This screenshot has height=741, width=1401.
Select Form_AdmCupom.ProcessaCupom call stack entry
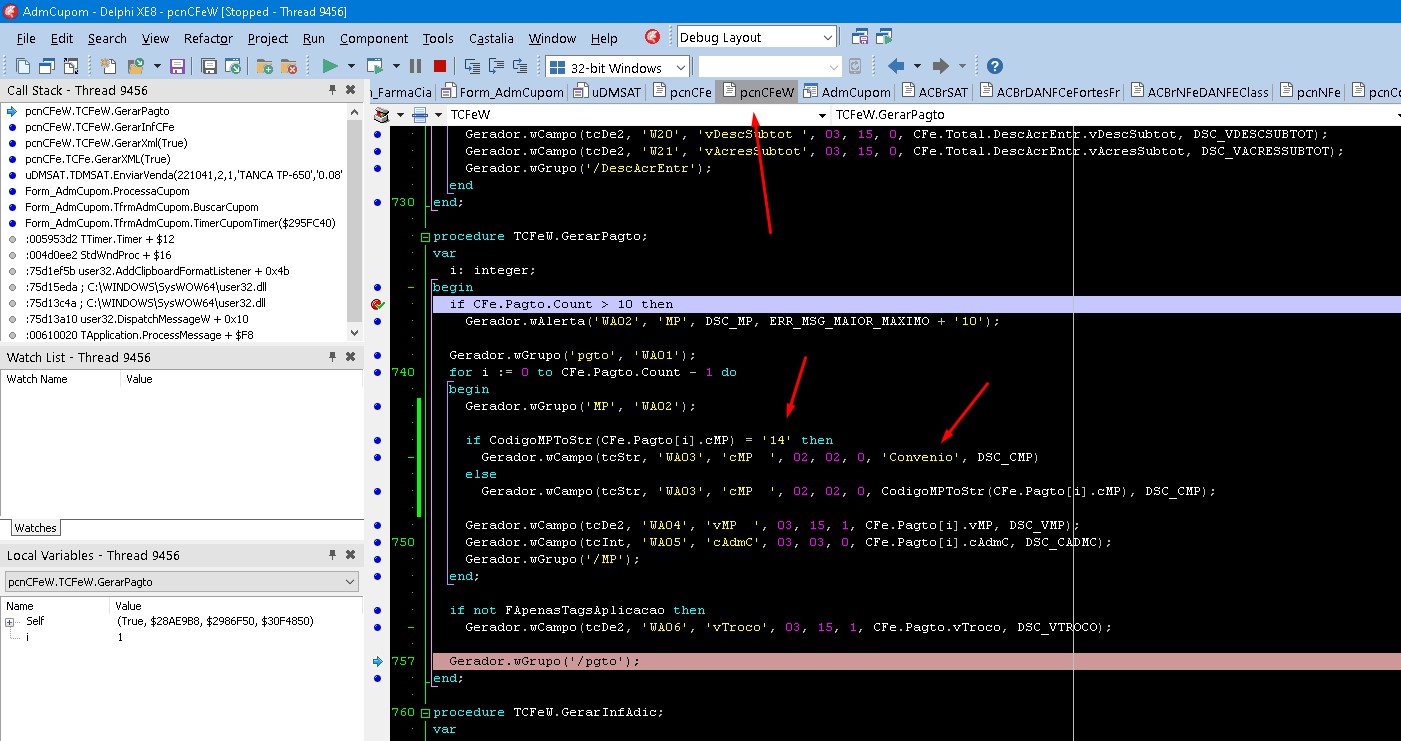(107, 191)
